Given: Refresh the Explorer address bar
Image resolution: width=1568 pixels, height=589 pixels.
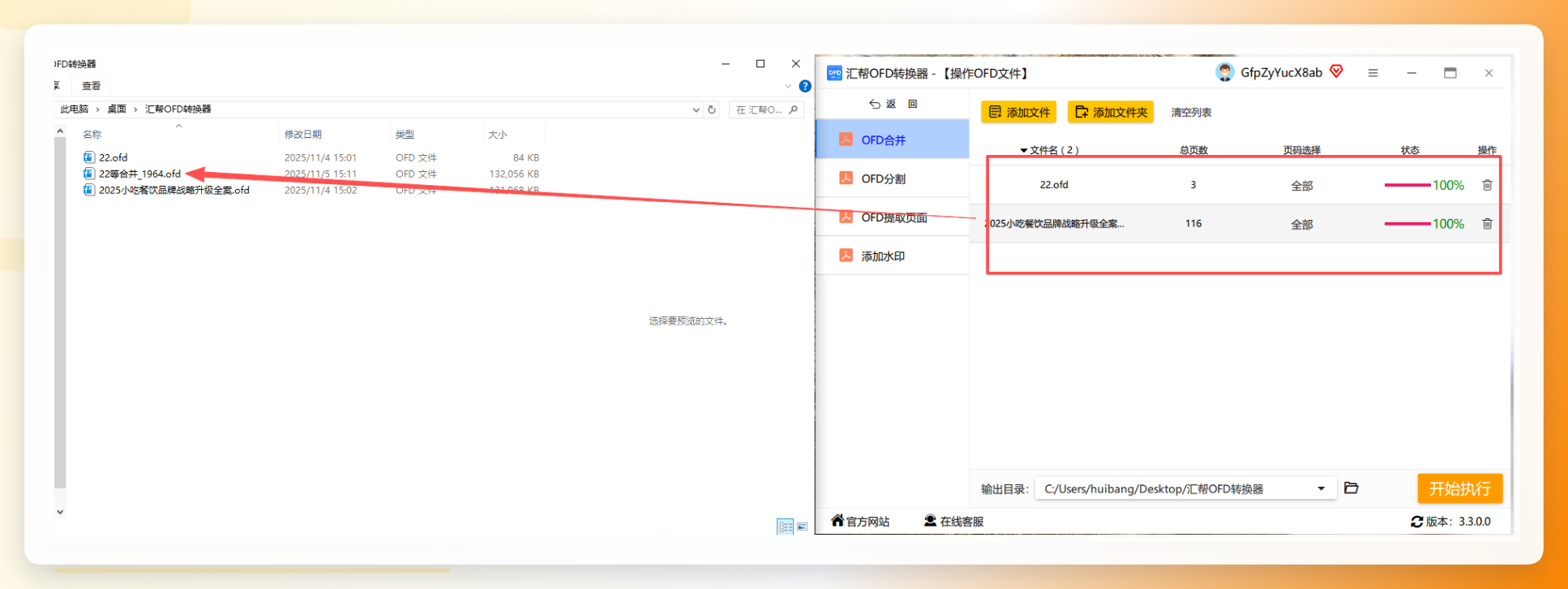Looking at the screenshot, I should [x=712, y=110].
